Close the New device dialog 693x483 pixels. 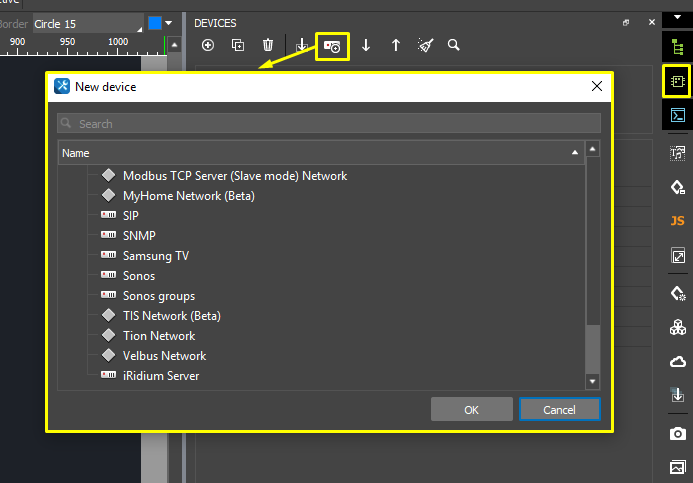click(597, 86)
